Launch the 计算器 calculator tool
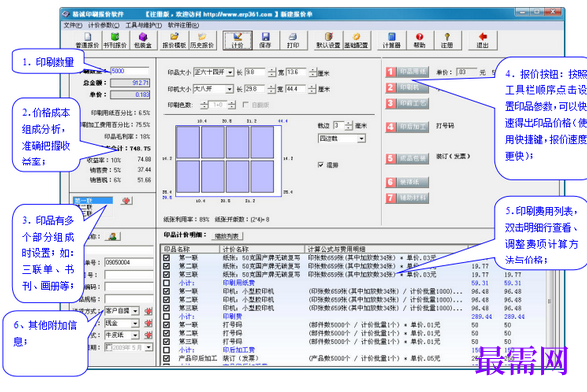The image size is (587, 392). pos(392,40)
